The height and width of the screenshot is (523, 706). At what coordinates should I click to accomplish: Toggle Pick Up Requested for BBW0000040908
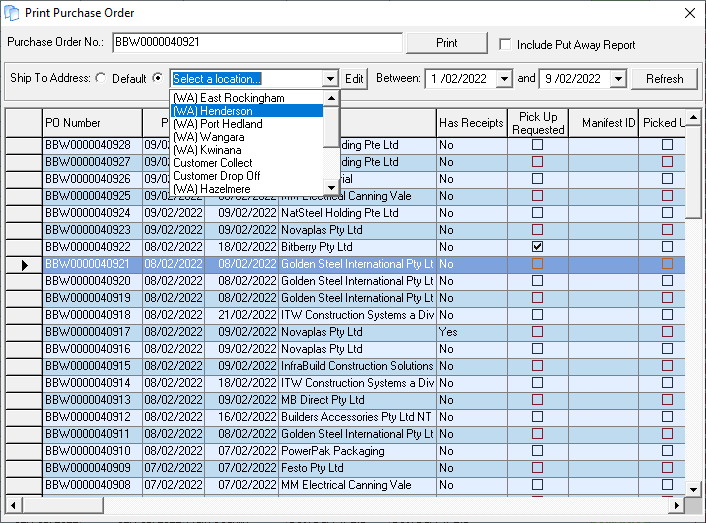click(537, 485)
